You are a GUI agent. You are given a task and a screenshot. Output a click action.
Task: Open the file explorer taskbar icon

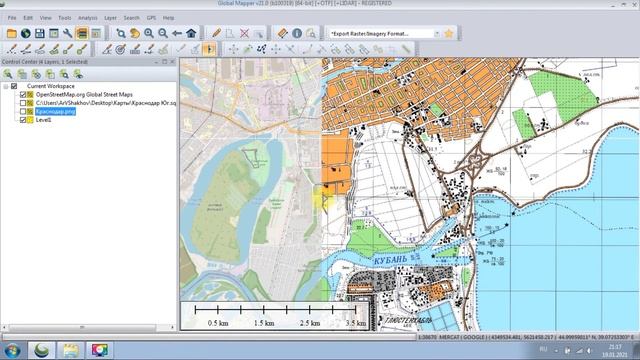point(71,350)
